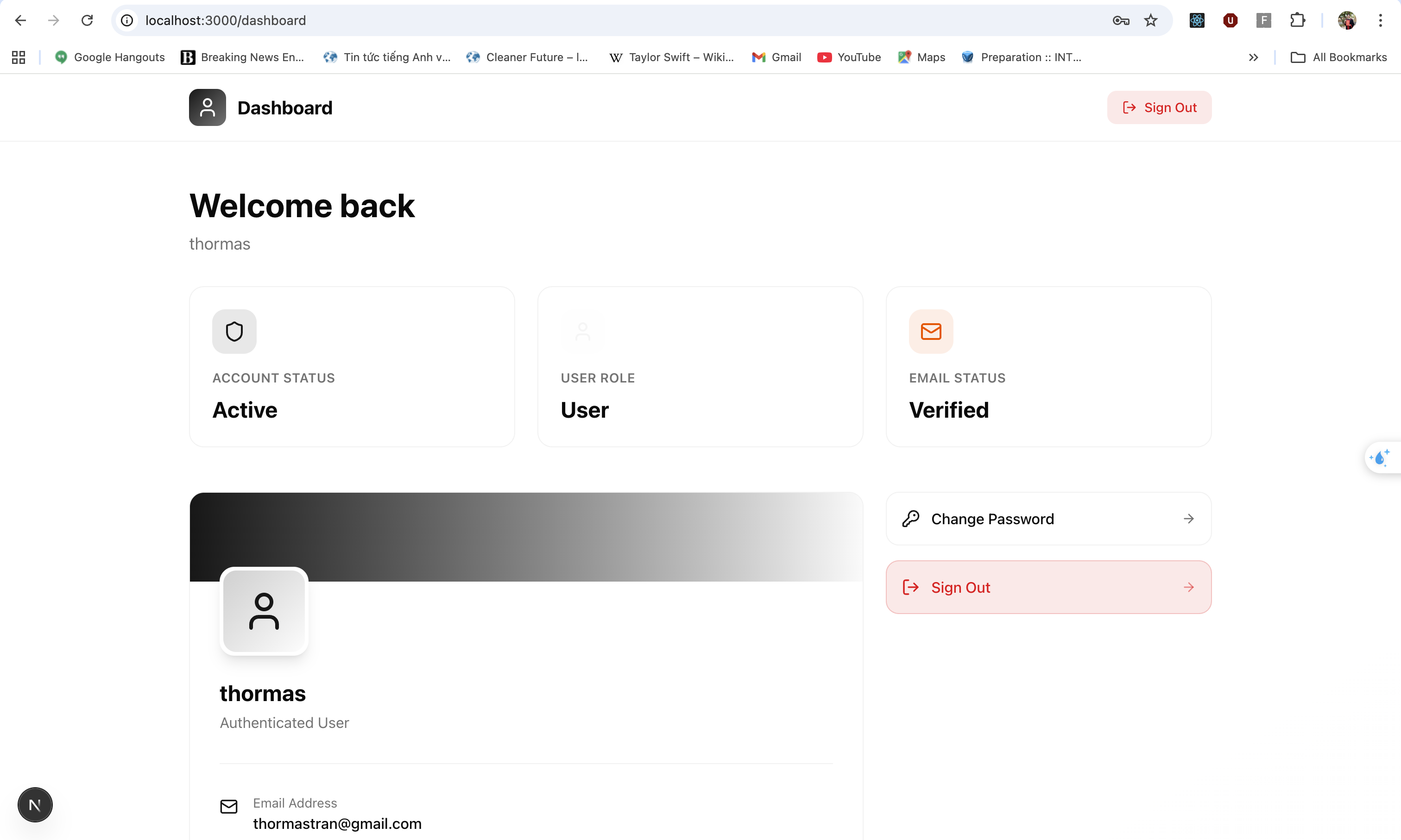Click the React DevTools extension icon

[x=1196, y=20]
